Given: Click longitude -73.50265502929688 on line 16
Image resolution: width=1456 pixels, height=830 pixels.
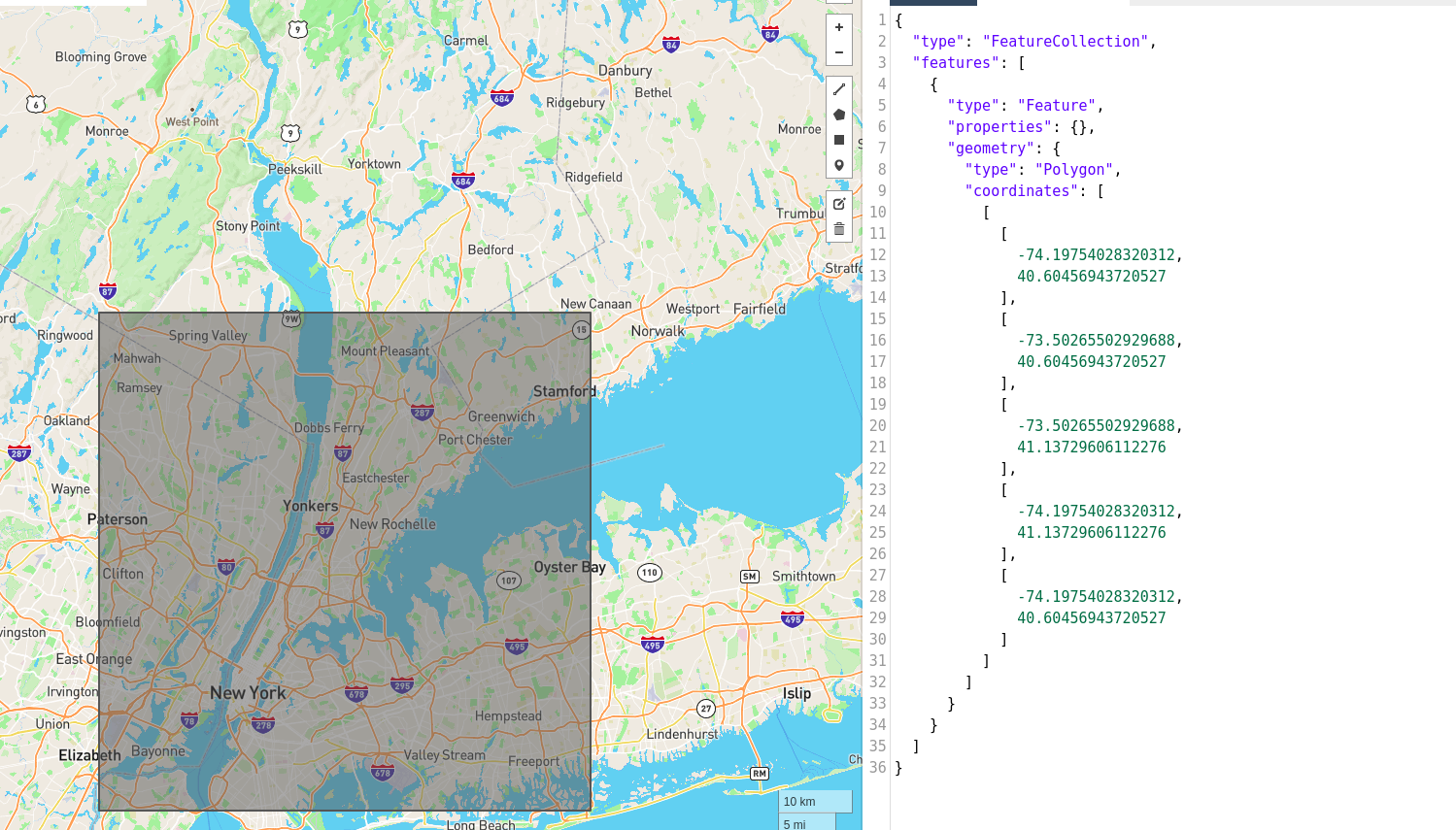Looking at the screenshot, I should click(x=1097, y=341).
